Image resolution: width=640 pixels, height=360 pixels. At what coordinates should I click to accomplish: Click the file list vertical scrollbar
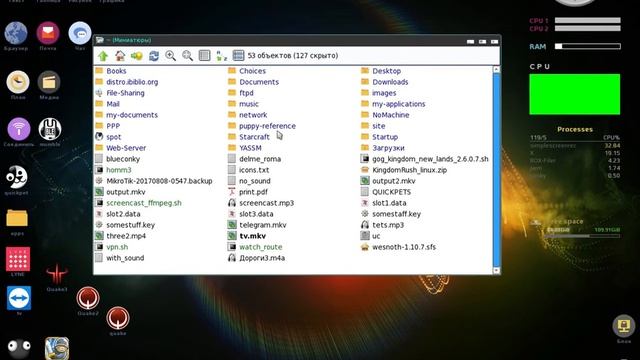(496, 170)
